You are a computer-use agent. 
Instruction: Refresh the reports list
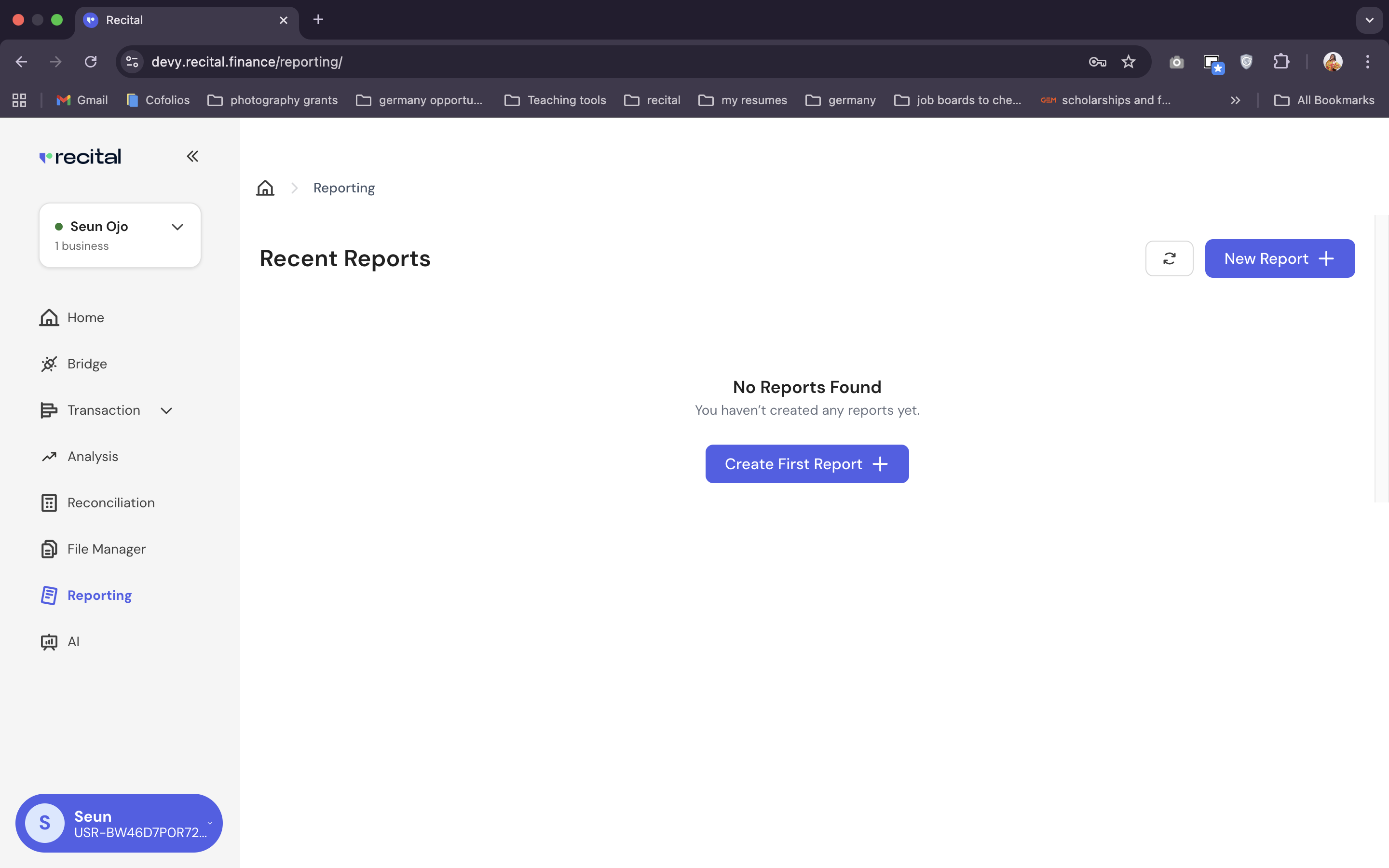point(1169,258)
